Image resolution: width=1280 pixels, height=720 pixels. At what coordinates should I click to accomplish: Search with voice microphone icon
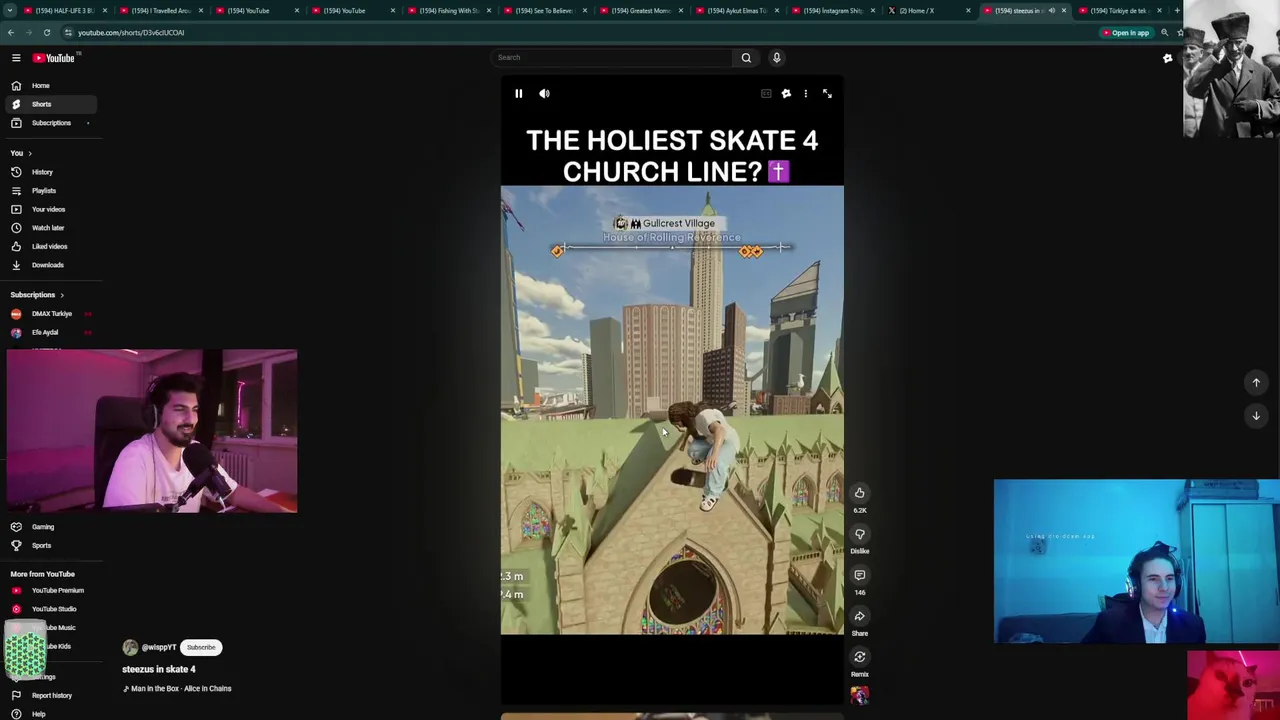tap(776, 57)
